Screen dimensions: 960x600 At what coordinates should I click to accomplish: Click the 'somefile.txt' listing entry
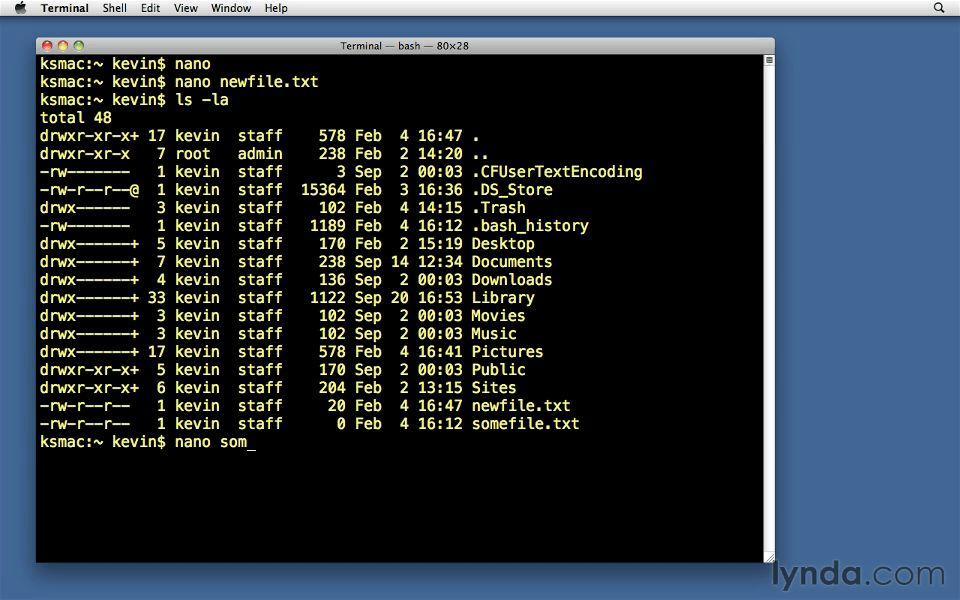[x=525, y=424]
